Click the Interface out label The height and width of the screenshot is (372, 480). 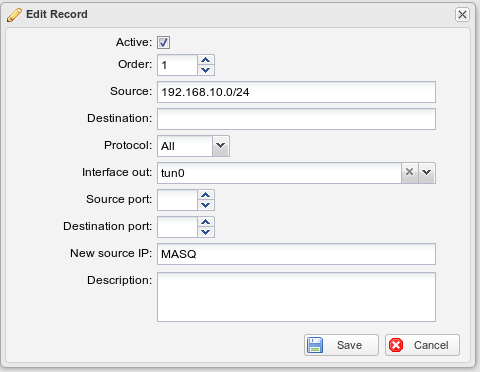(117, 172)
